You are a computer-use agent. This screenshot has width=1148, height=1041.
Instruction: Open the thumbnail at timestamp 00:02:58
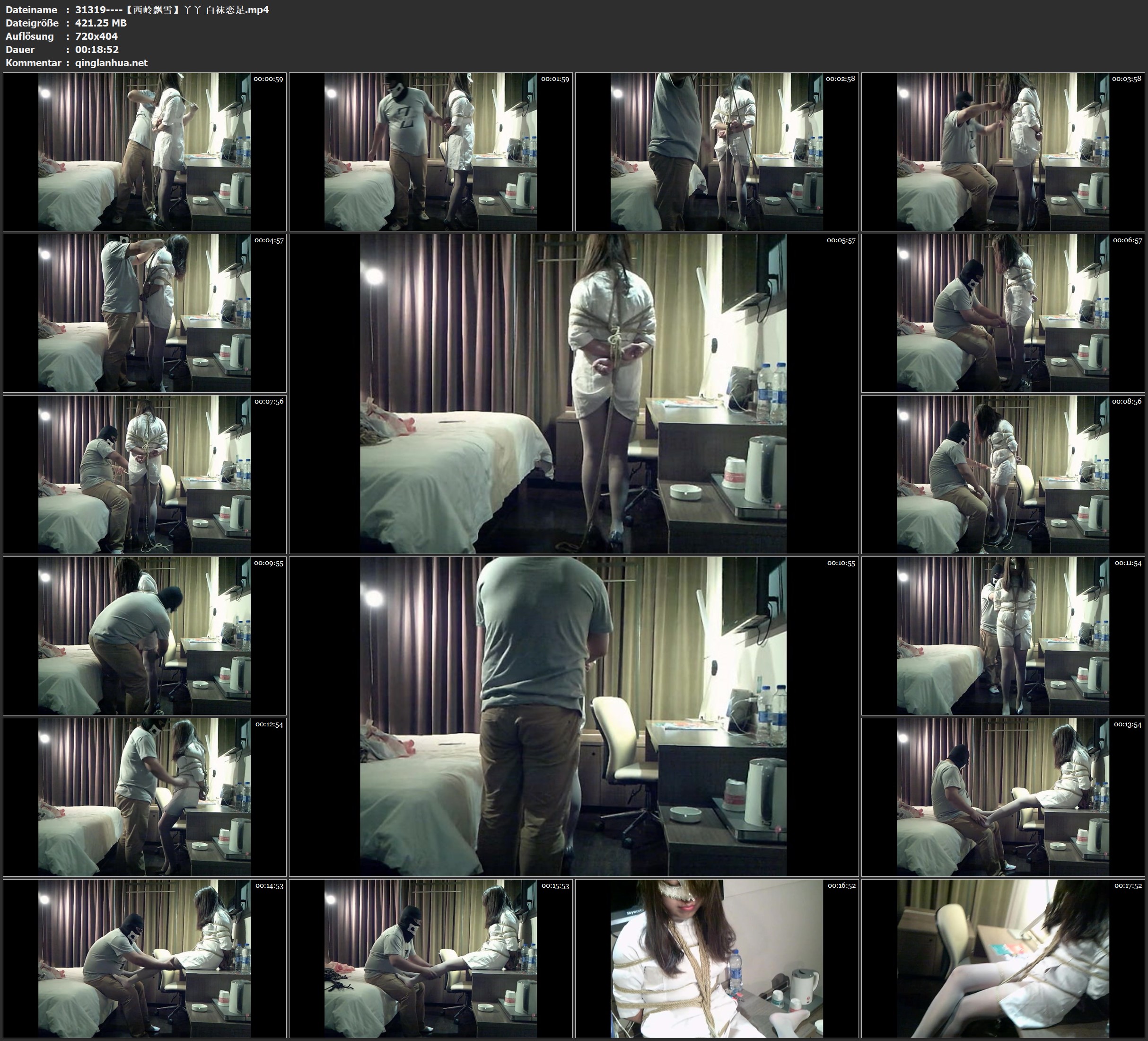coord(717,151)
